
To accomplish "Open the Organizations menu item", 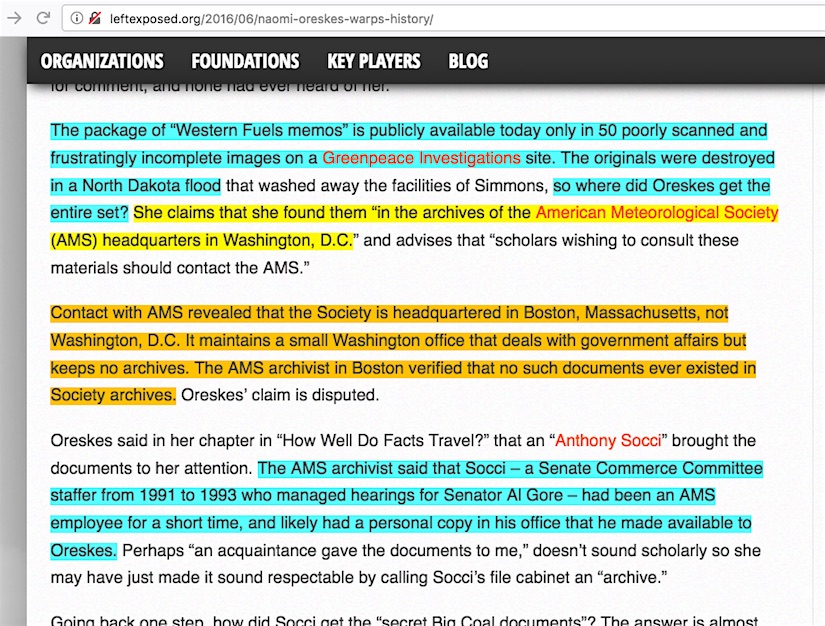I will [102, 61].
